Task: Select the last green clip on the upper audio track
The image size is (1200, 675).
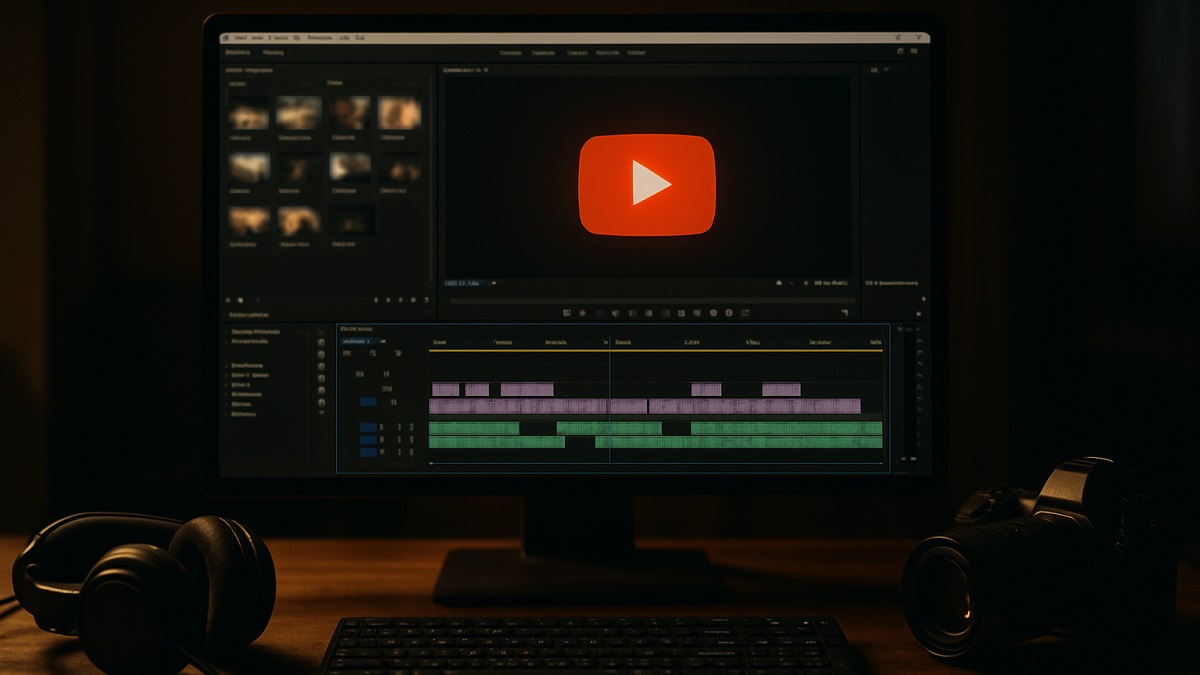Action: (787, 428)
